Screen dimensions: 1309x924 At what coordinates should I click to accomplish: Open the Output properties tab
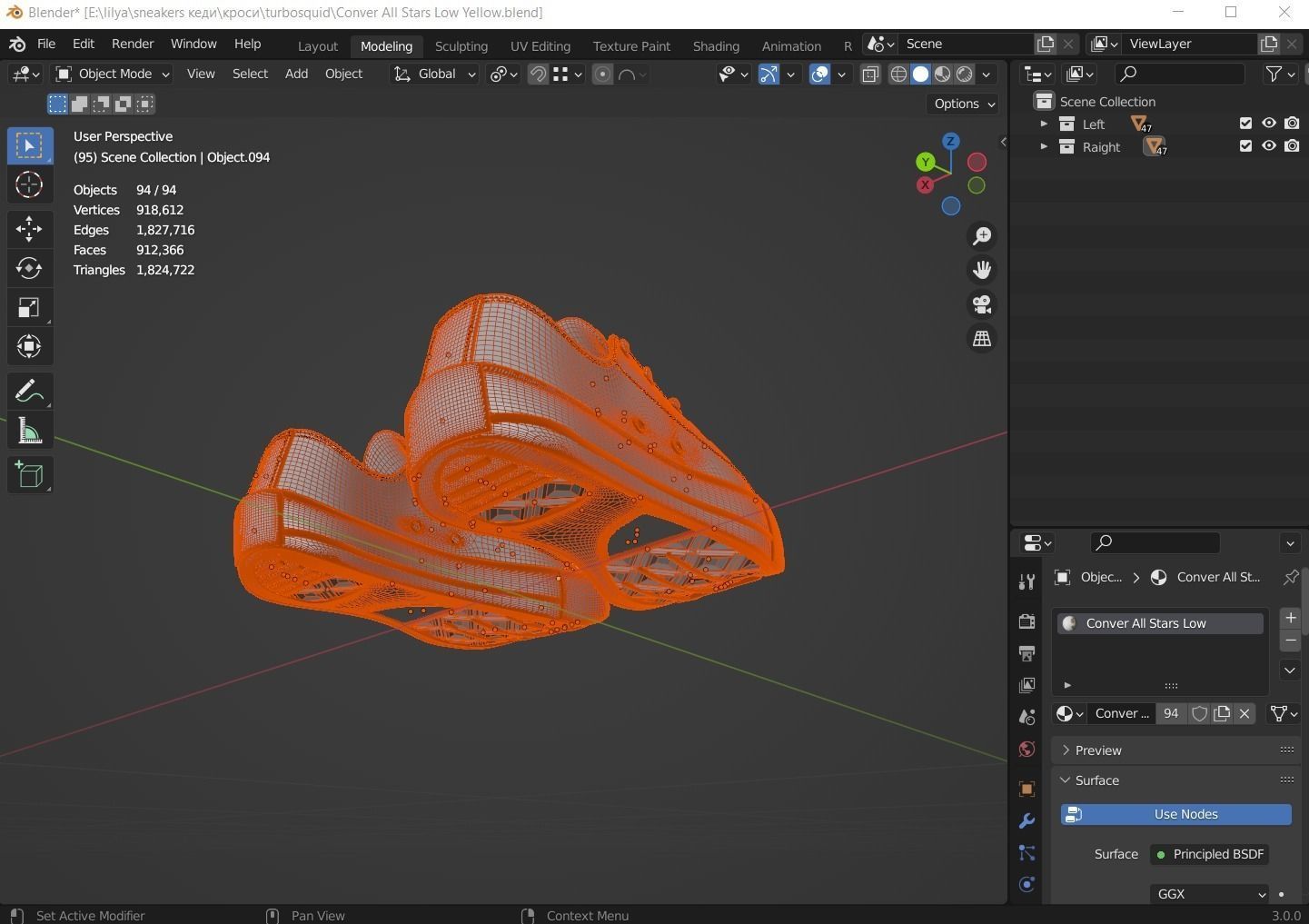(x=1027, y=652)
